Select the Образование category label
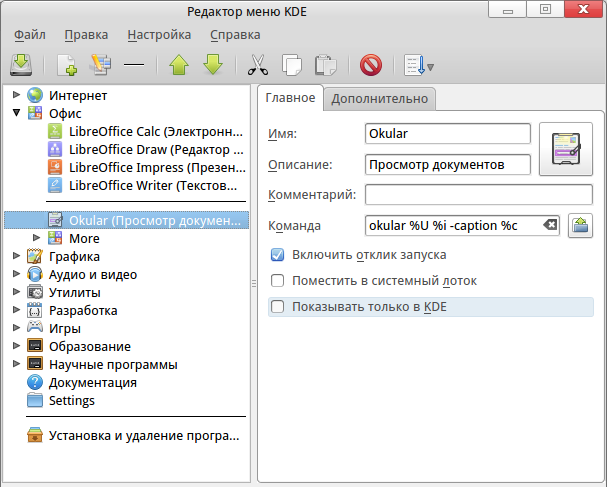Image resolution: width=607 pixels, height=487 pixels. click(90, 346)
